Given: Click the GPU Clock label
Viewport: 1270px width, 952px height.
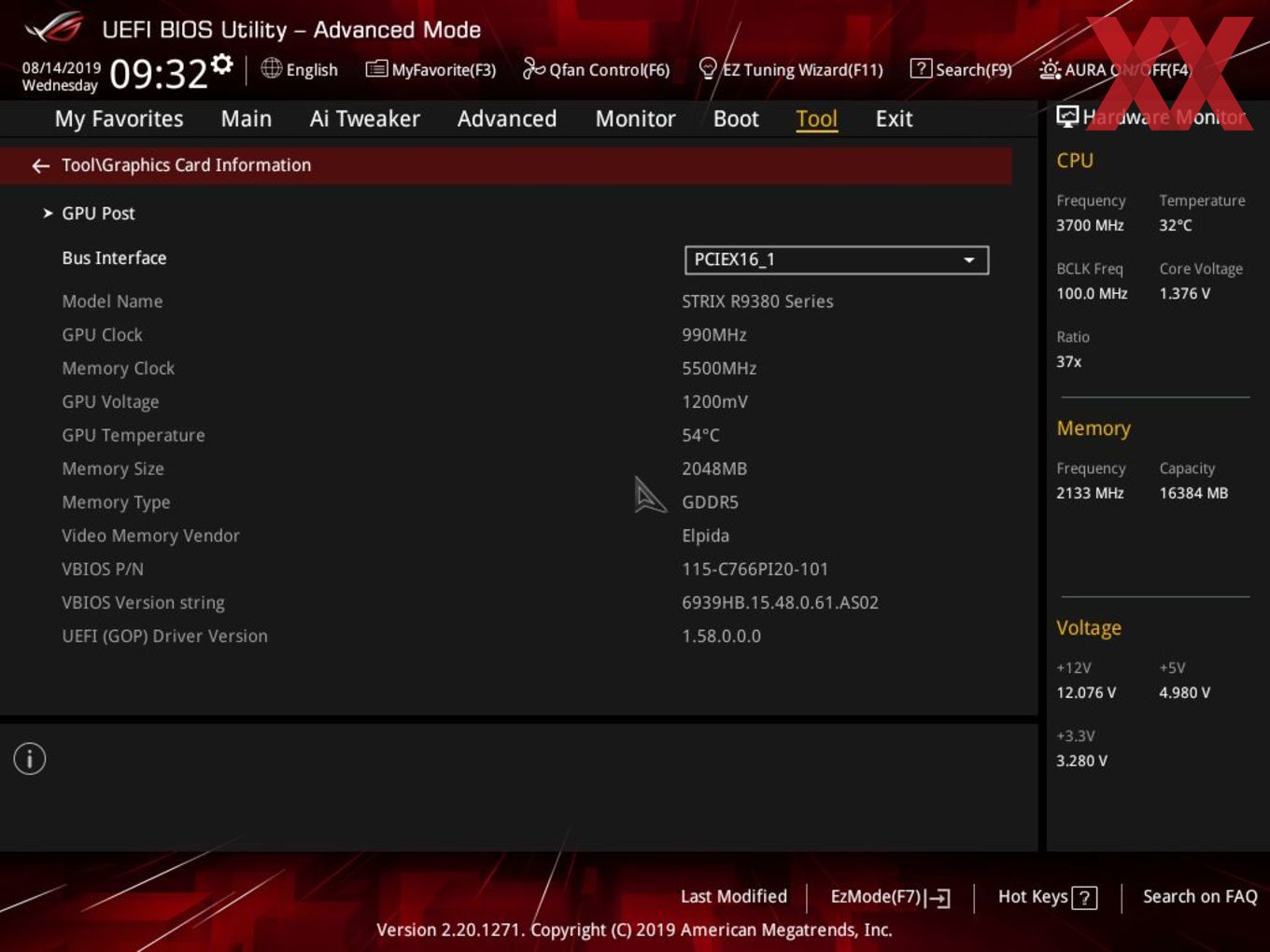Looking at the screenshot, I should coord(102,335).
